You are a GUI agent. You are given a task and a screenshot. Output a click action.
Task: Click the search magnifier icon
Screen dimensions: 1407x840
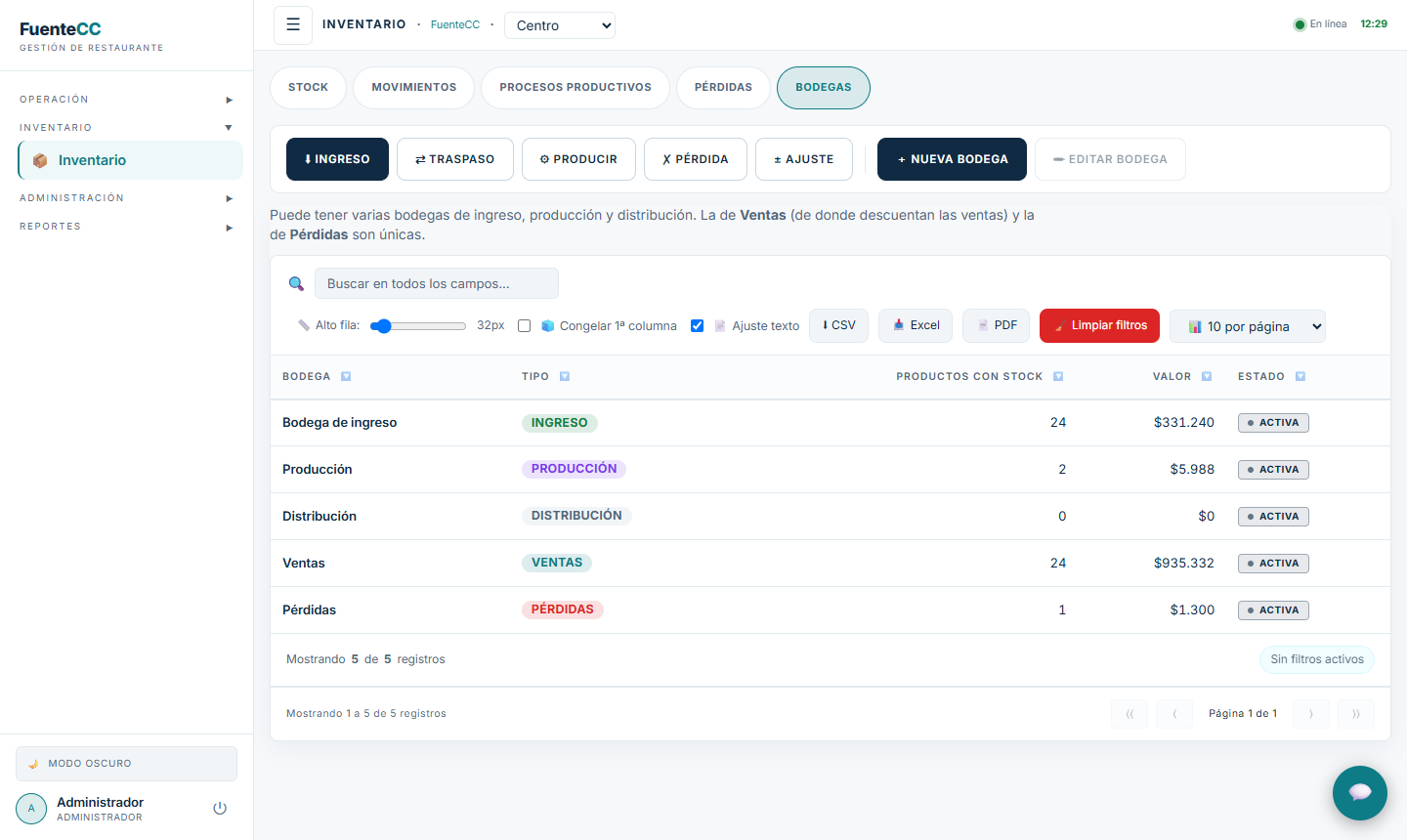pyautogui.click(x=296, y=283)
